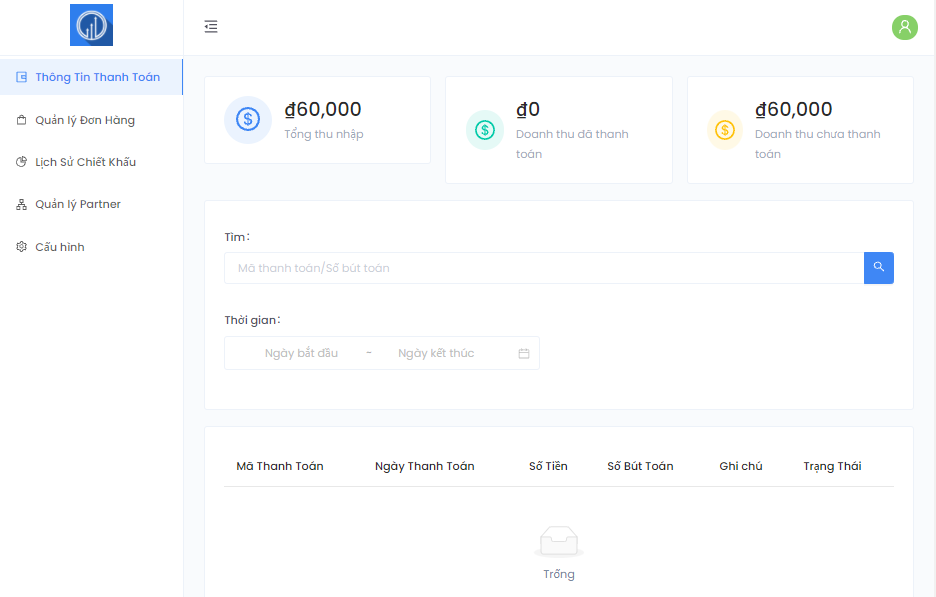The height and width of the screenshot is (597, 936).
Task: Click the yellow dollar icon for unpaid revenue
Action: [726, 129]
